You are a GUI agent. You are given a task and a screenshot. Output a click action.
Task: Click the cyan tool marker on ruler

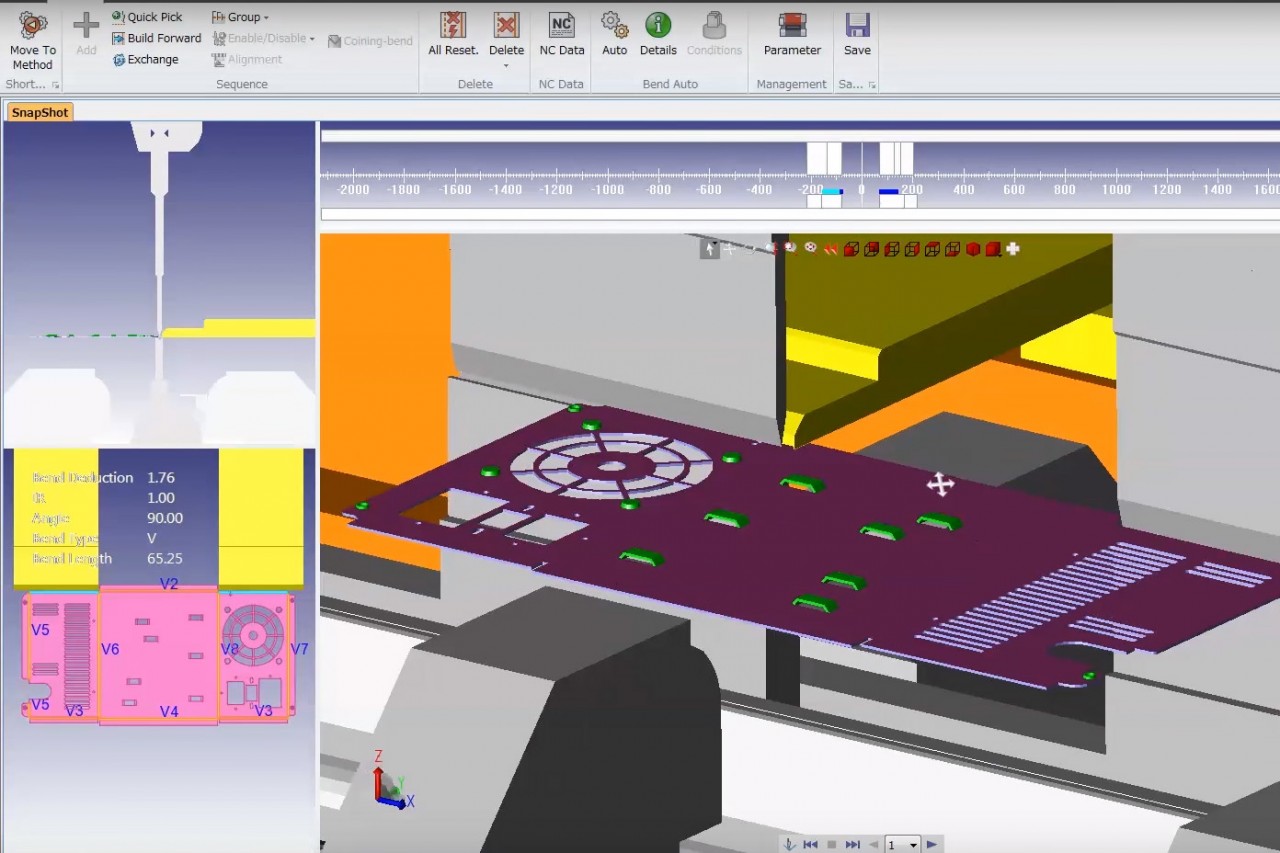(x=832, y=191)
